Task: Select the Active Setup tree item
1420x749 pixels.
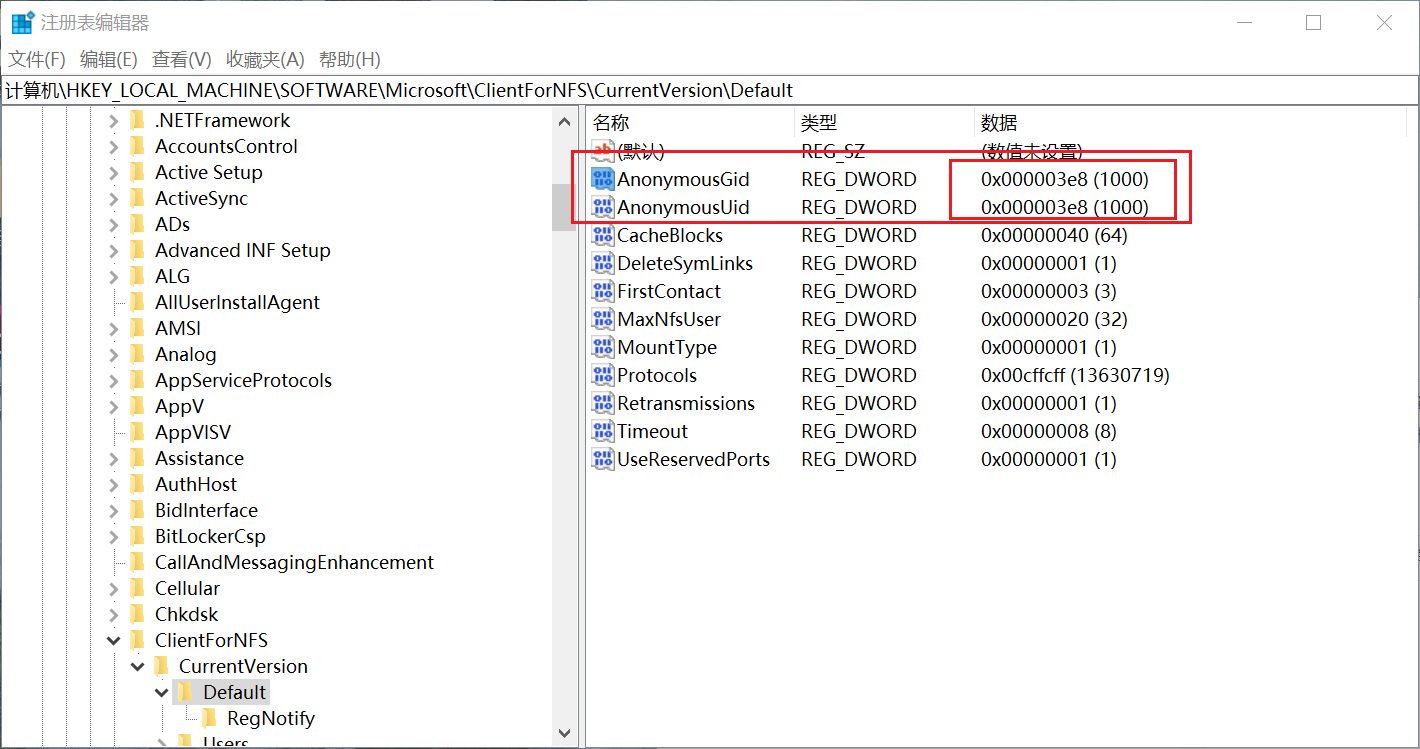Action: point(208,173)
